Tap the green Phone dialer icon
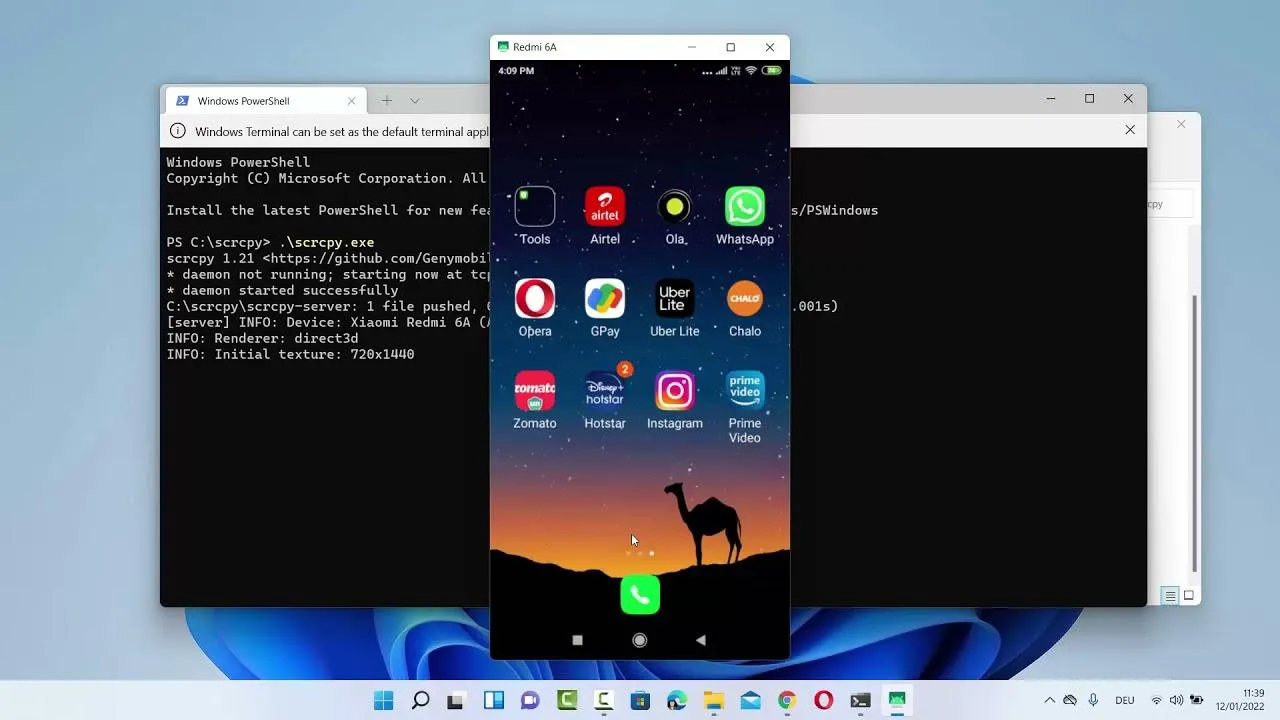This screenshot has height=720, width=1280. [640, 595]
